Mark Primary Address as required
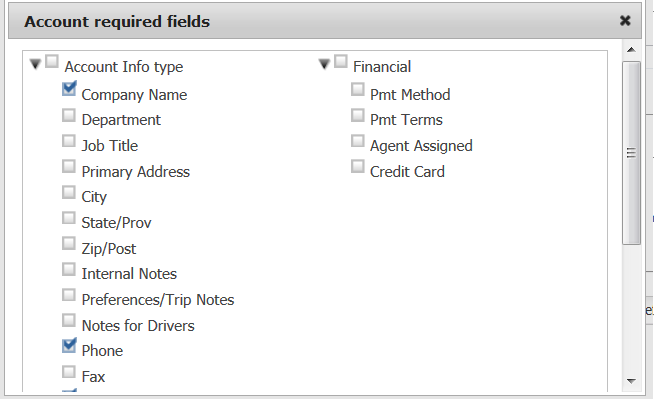This screenshot has height=403, width=654. point(69,166)
